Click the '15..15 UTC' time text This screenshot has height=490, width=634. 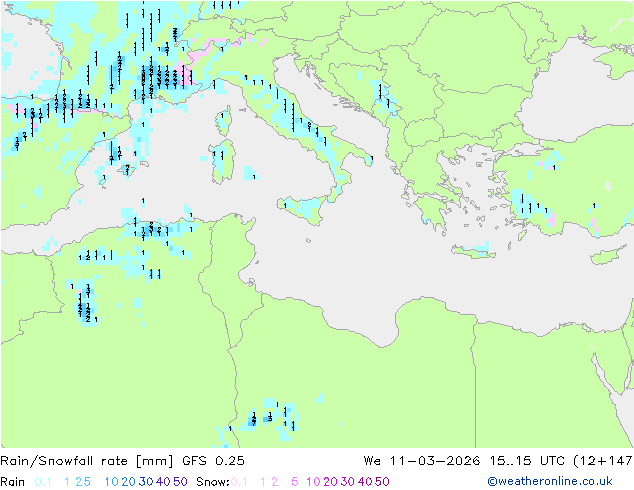527,461
